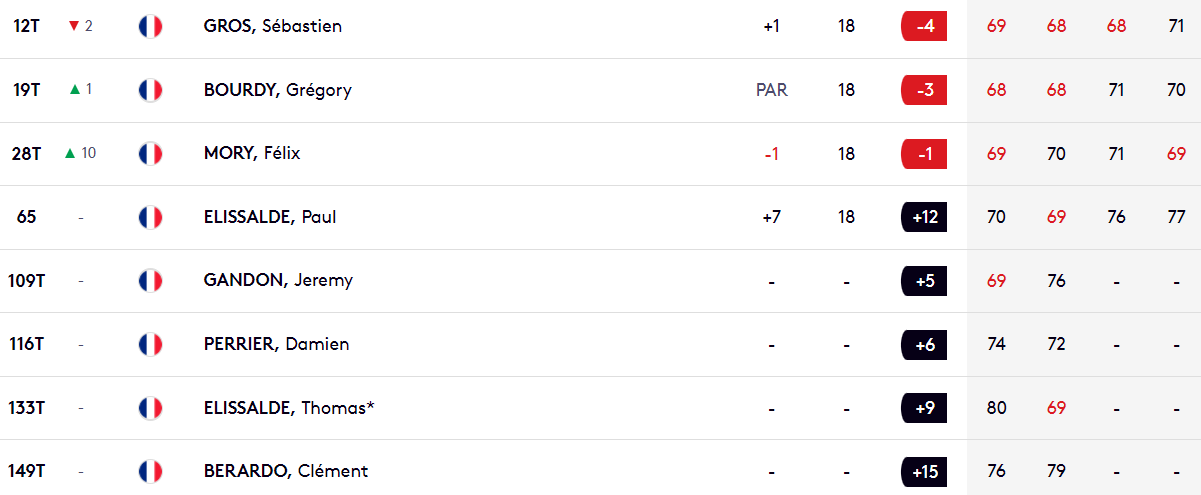This screenshot has width=1201, height=495.
Task: Click the French flag beside ELISSALDE, Paul
Action: pos(150,217)
